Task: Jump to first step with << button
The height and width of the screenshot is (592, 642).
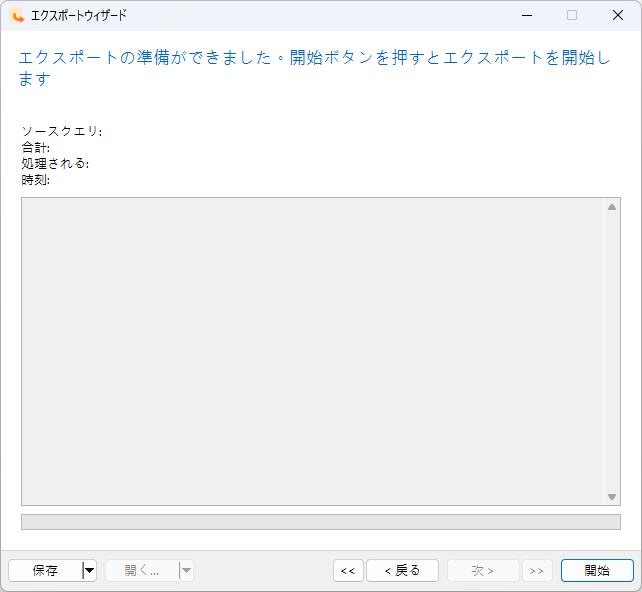Action: [348, 570]
